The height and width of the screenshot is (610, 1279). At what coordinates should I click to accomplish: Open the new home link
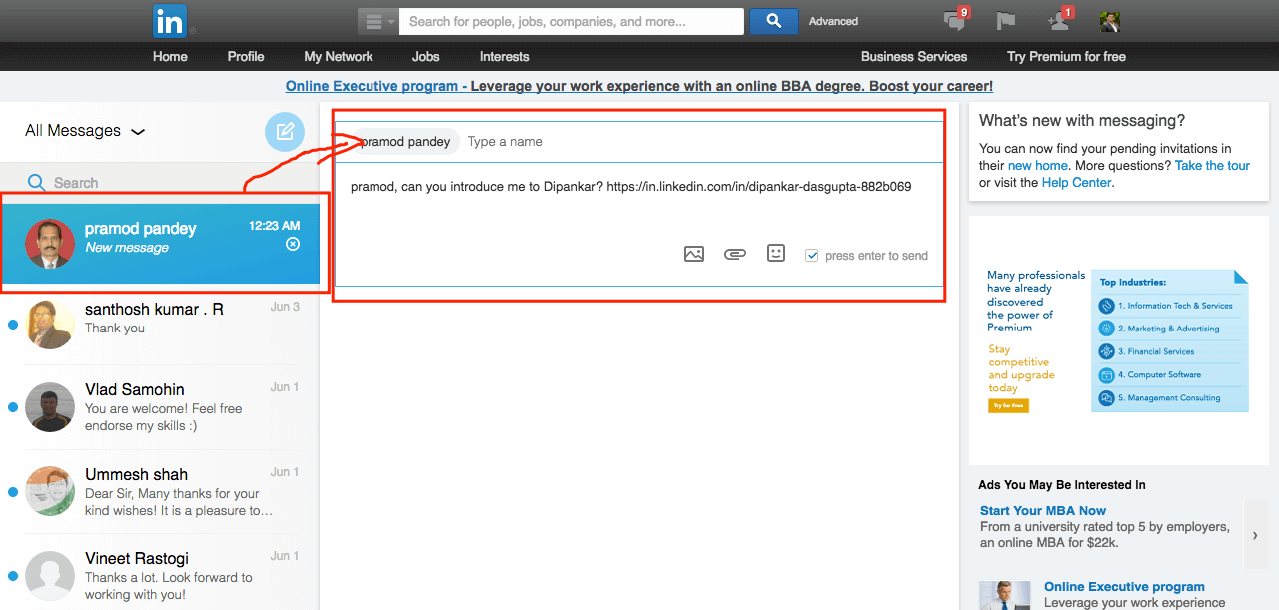coord(1038,166)
